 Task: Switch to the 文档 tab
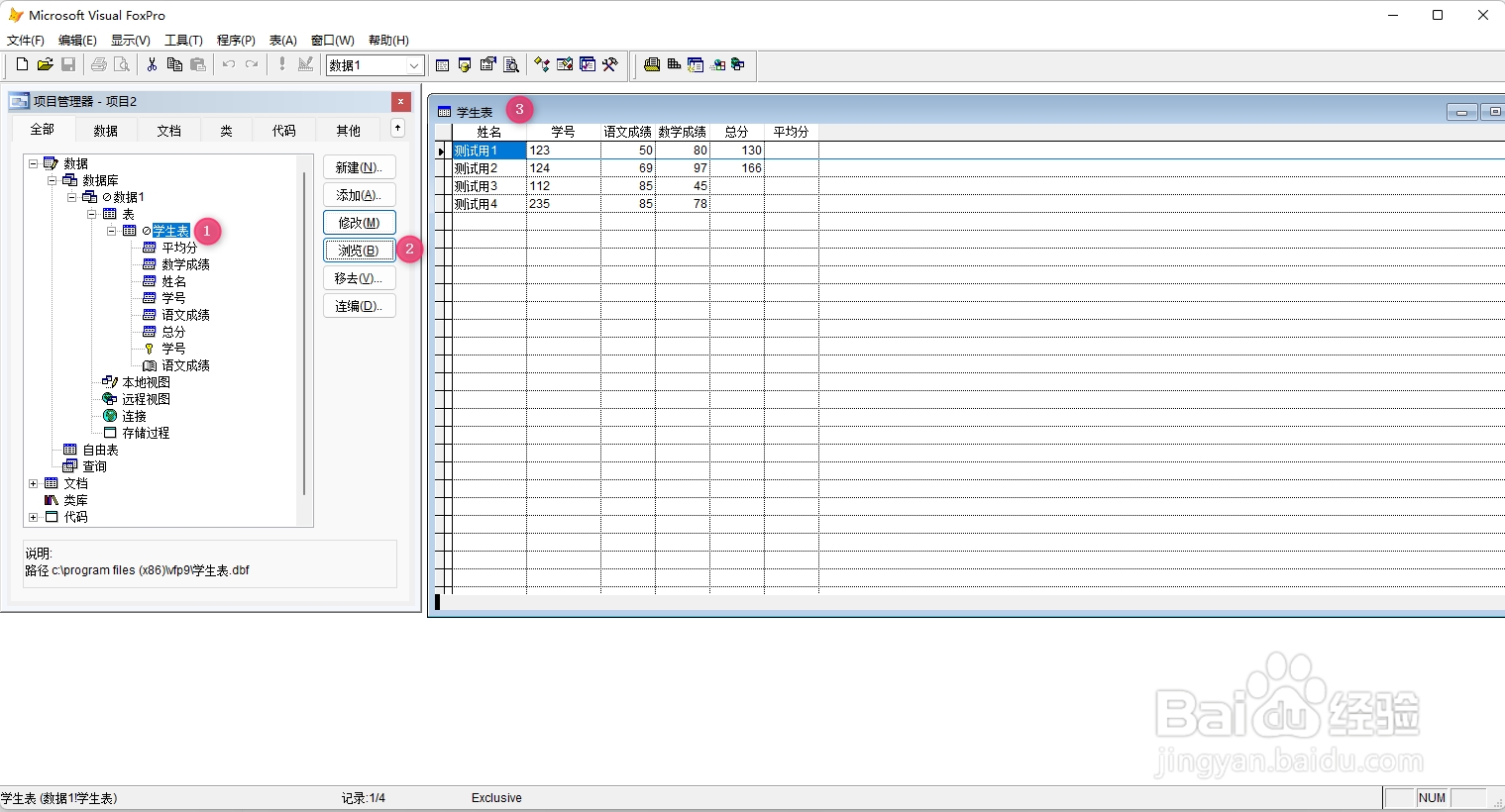(x=168, y=131)
